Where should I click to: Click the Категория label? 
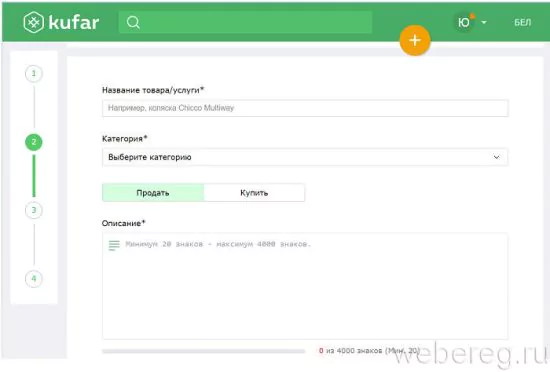coord(125,139)
